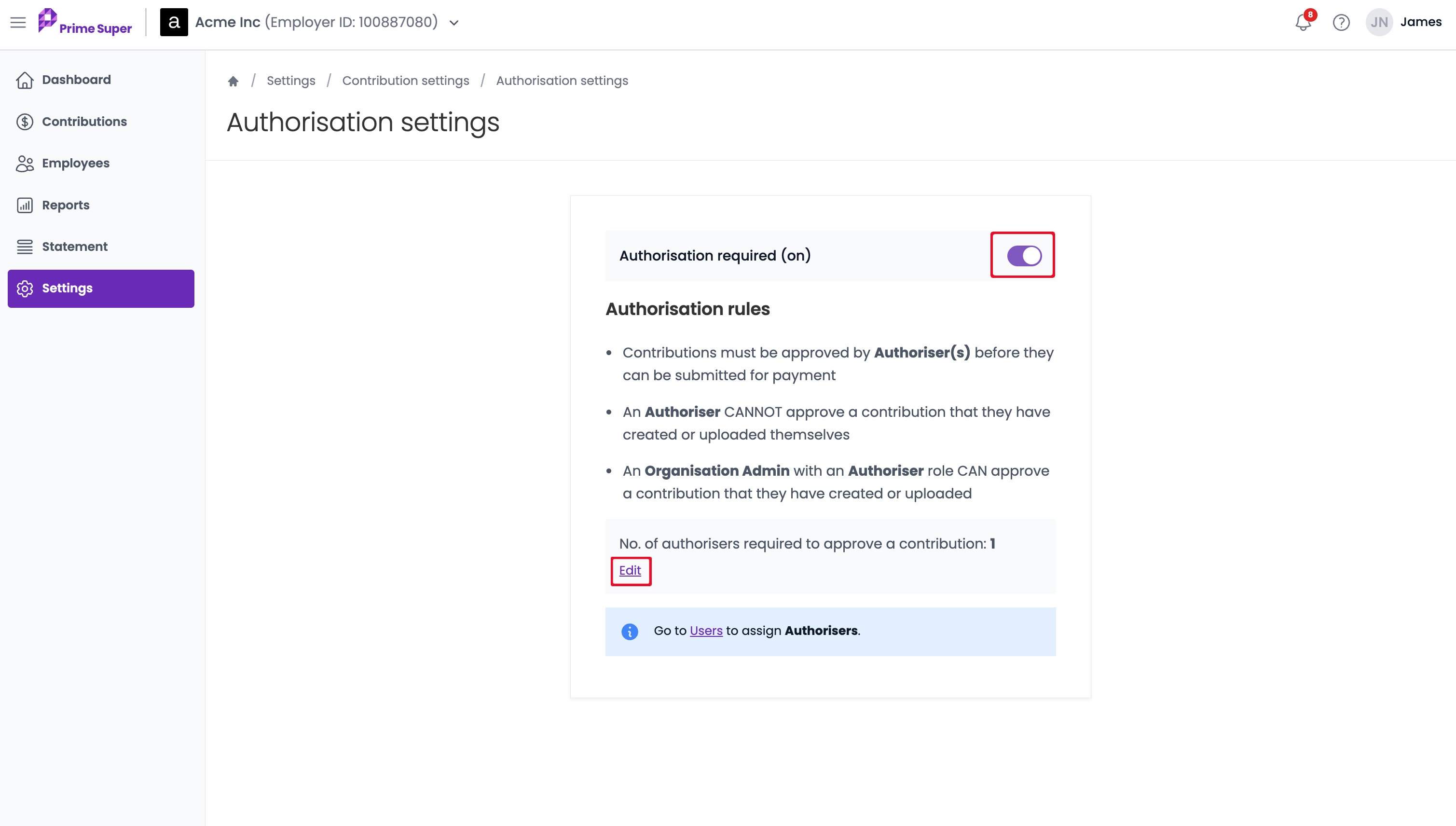The image size is (1456, 826).
Task: Click the home breadcrumb icon
Action: click(x=233, y=81)
